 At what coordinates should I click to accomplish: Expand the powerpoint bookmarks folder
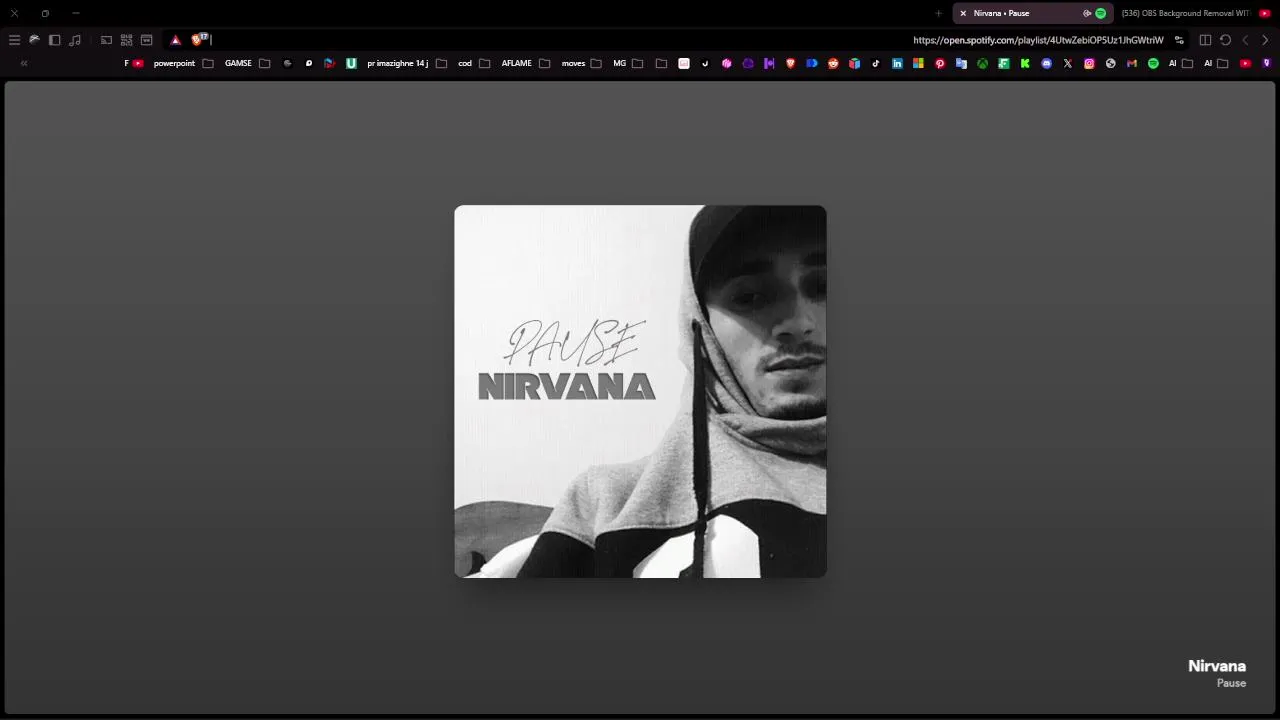coord(184,63)
